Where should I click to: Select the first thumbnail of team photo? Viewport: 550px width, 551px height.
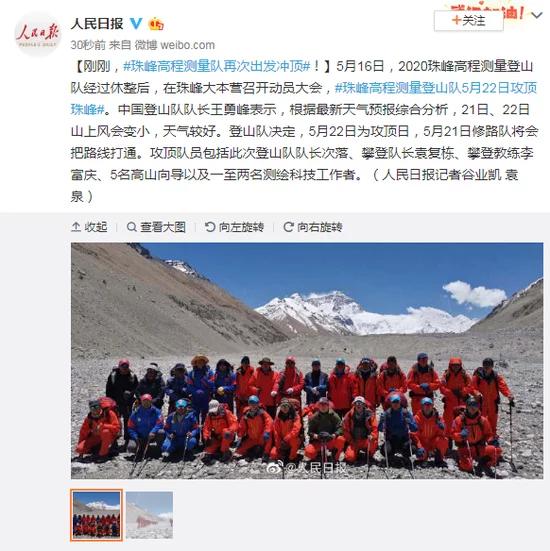click(96, 515)
